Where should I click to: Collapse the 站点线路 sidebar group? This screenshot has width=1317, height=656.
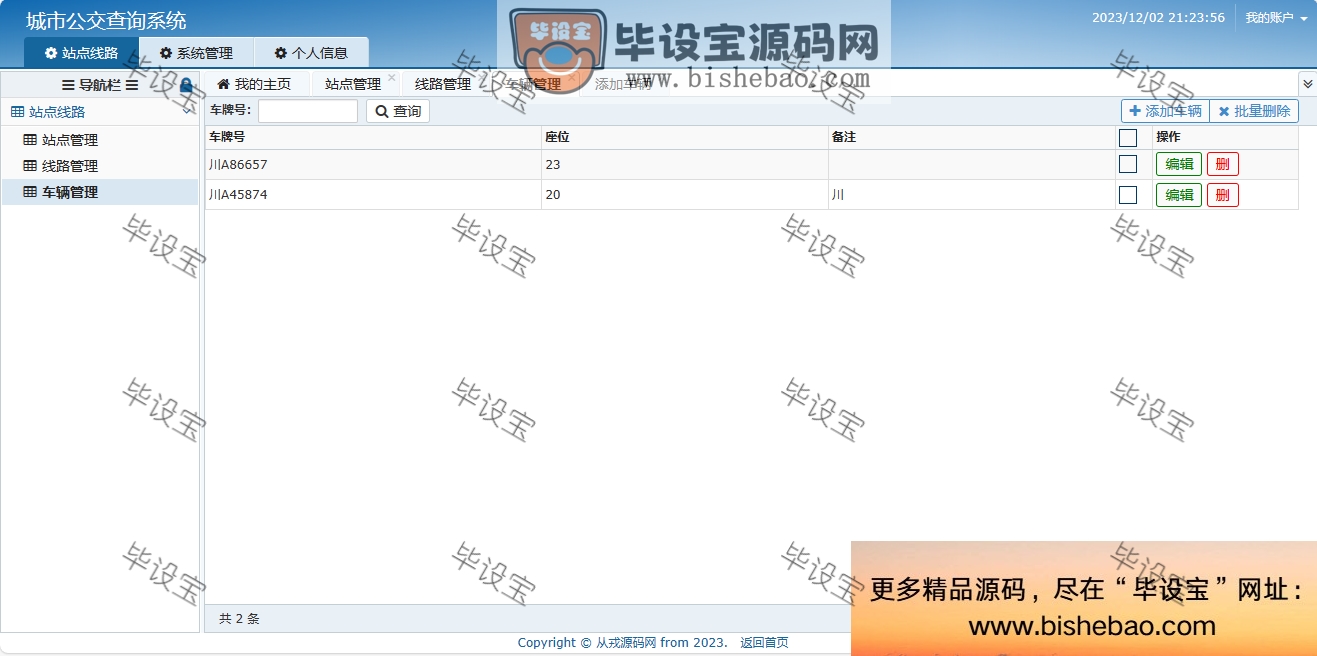pos(100,112)
